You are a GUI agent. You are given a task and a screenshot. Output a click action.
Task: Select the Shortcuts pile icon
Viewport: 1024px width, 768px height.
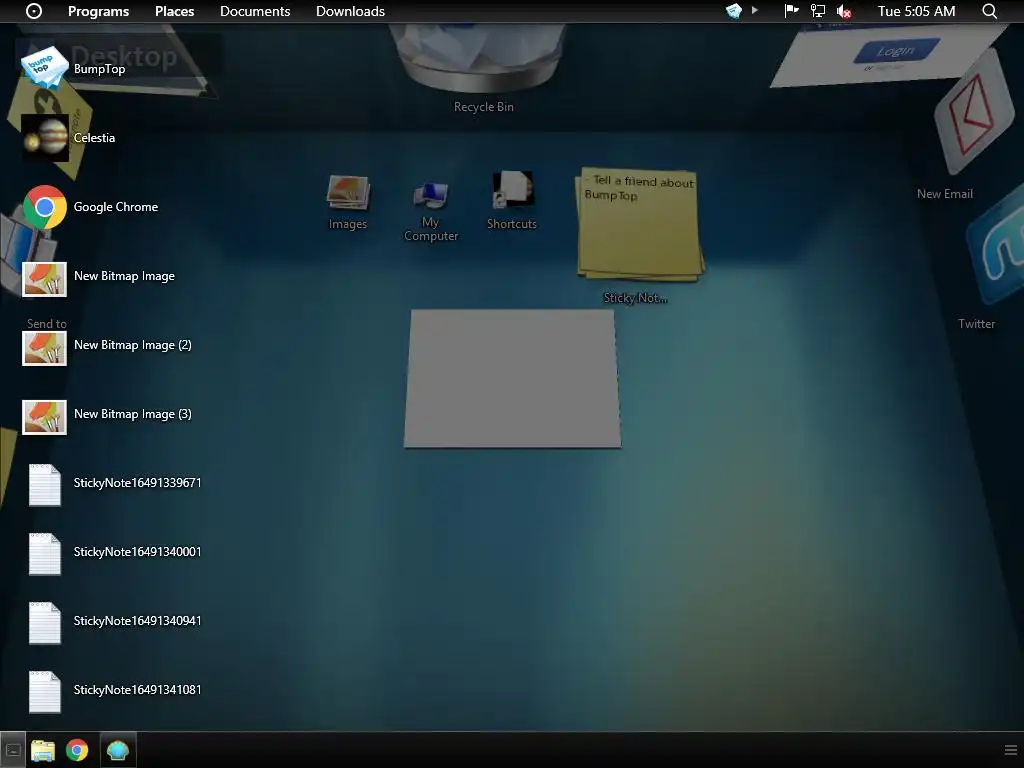pos(513,190)
